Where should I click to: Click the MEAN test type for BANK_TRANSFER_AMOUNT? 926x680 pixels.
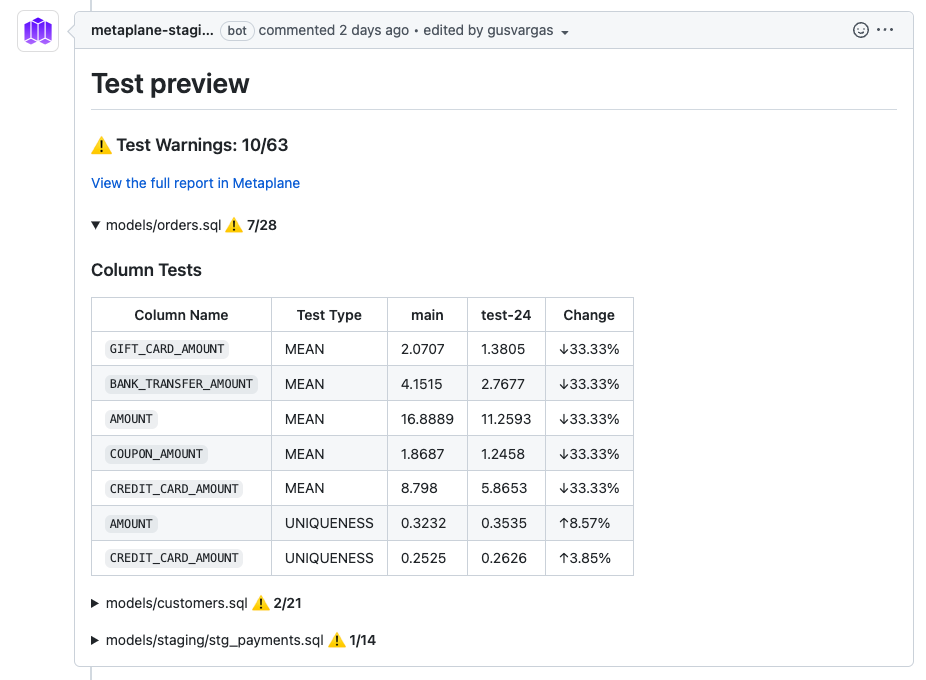coord(304,384)
